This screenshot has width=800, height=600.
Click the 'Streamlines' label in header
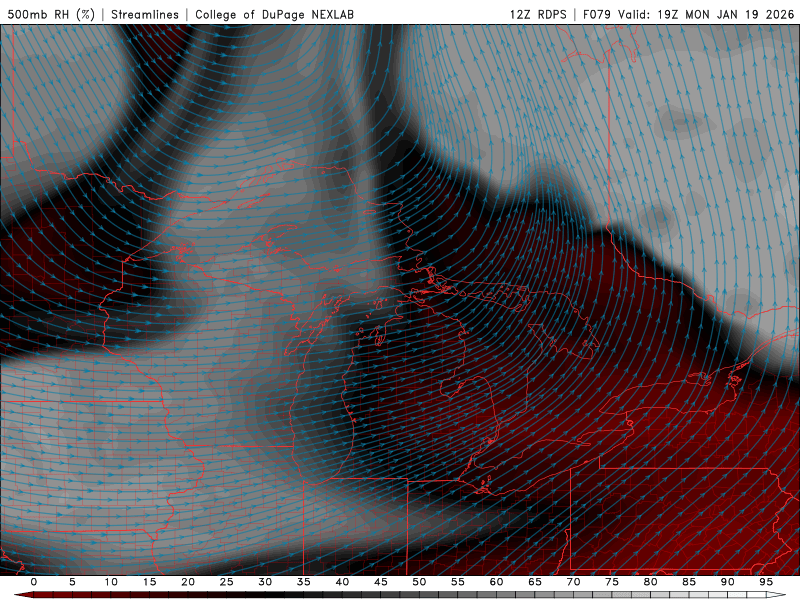[145, 14]
